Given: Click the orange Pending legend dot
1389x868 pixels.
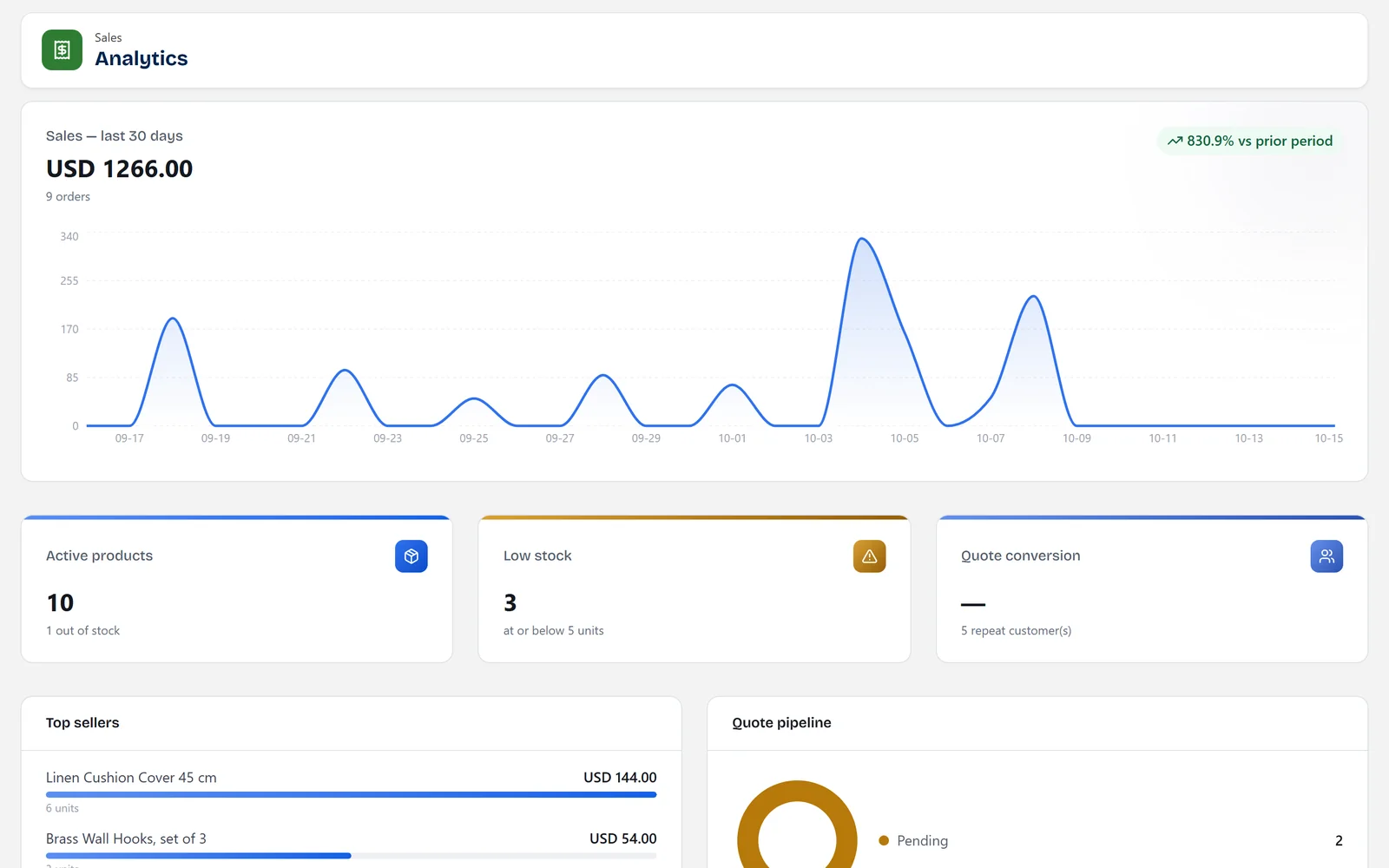Looking at the screenshot, I should (884, 840).
